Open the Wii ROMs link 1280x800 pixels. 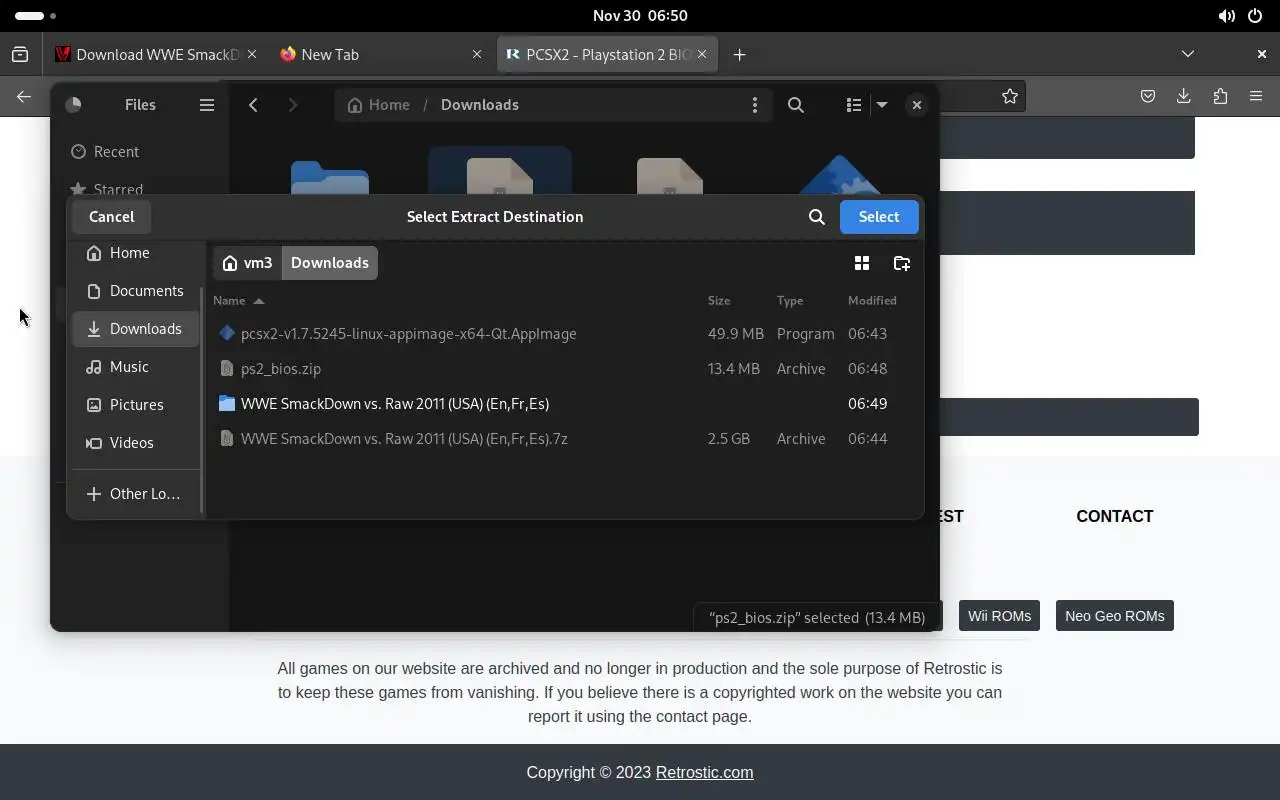(x=999, y=616)
